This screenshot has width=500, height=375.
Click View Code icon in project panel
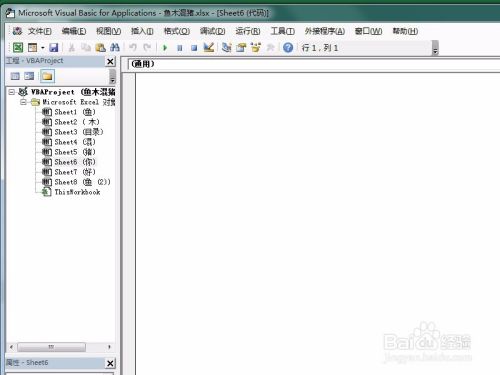15,76
